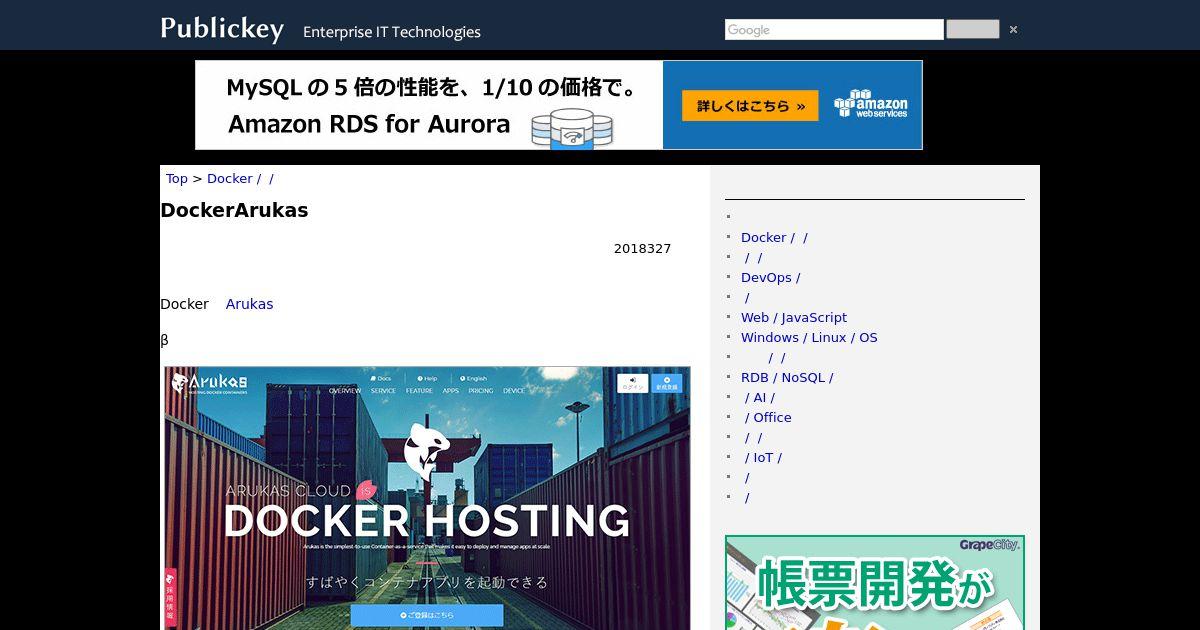Screen dimensions: 1200x630
Task: Click the DockerArukas article heading
Action: 234,210
